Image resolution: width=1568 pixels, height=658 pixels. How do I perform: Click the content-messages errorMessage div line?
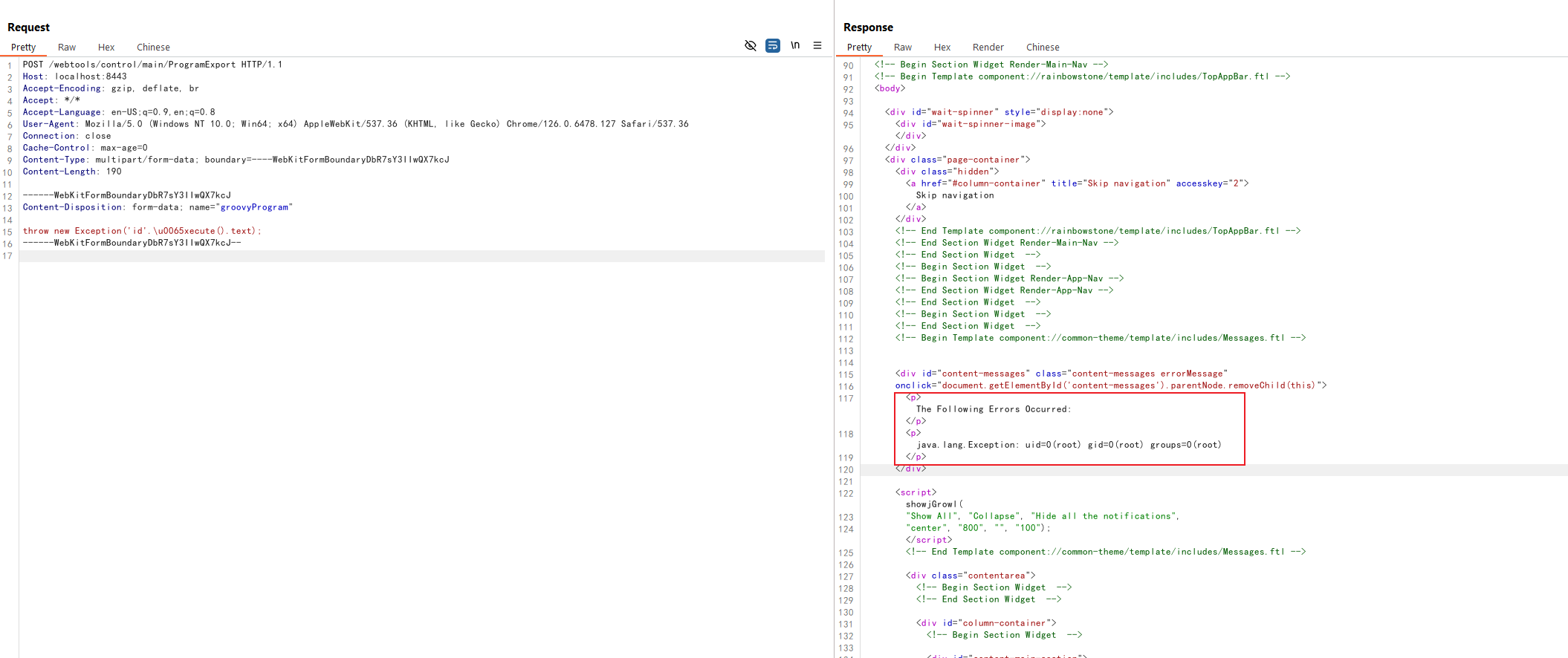1061,374
